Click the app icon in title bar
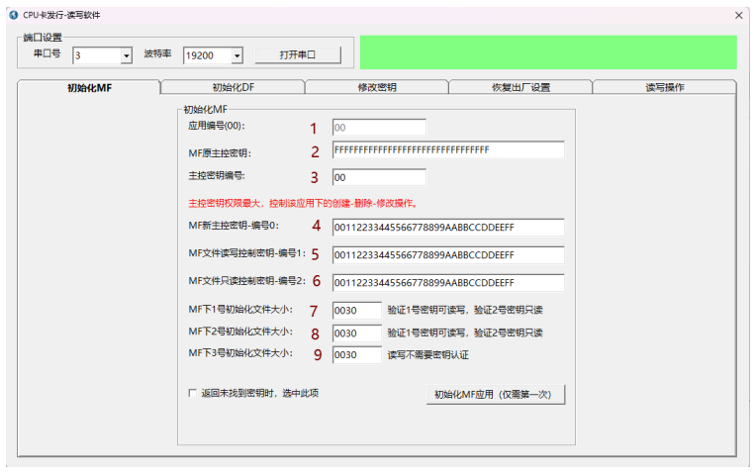Viewport: 754px width, 473px height. point(12,15)
